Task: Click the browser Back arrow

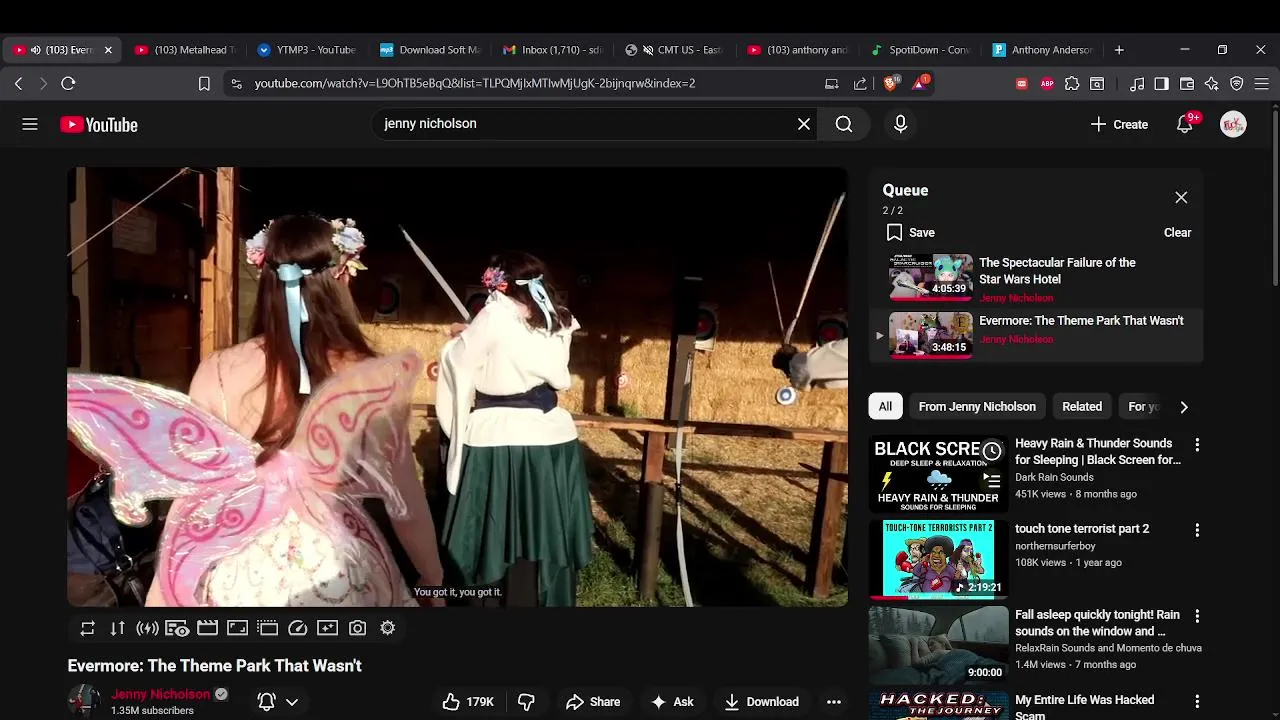Action: pyautogui.click(x=18, y=84)
